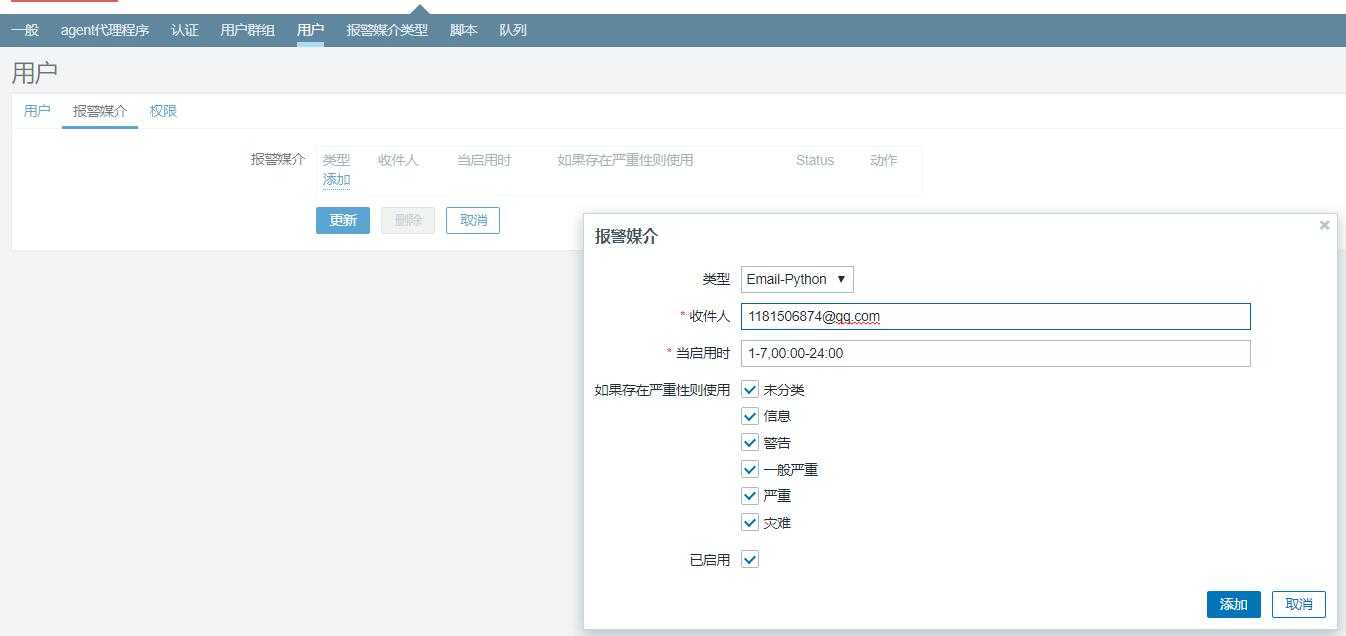This screenshot has height=636, width=1346.
Task: Select the 报警媒介 sub-tab
Action: (100, 111)
